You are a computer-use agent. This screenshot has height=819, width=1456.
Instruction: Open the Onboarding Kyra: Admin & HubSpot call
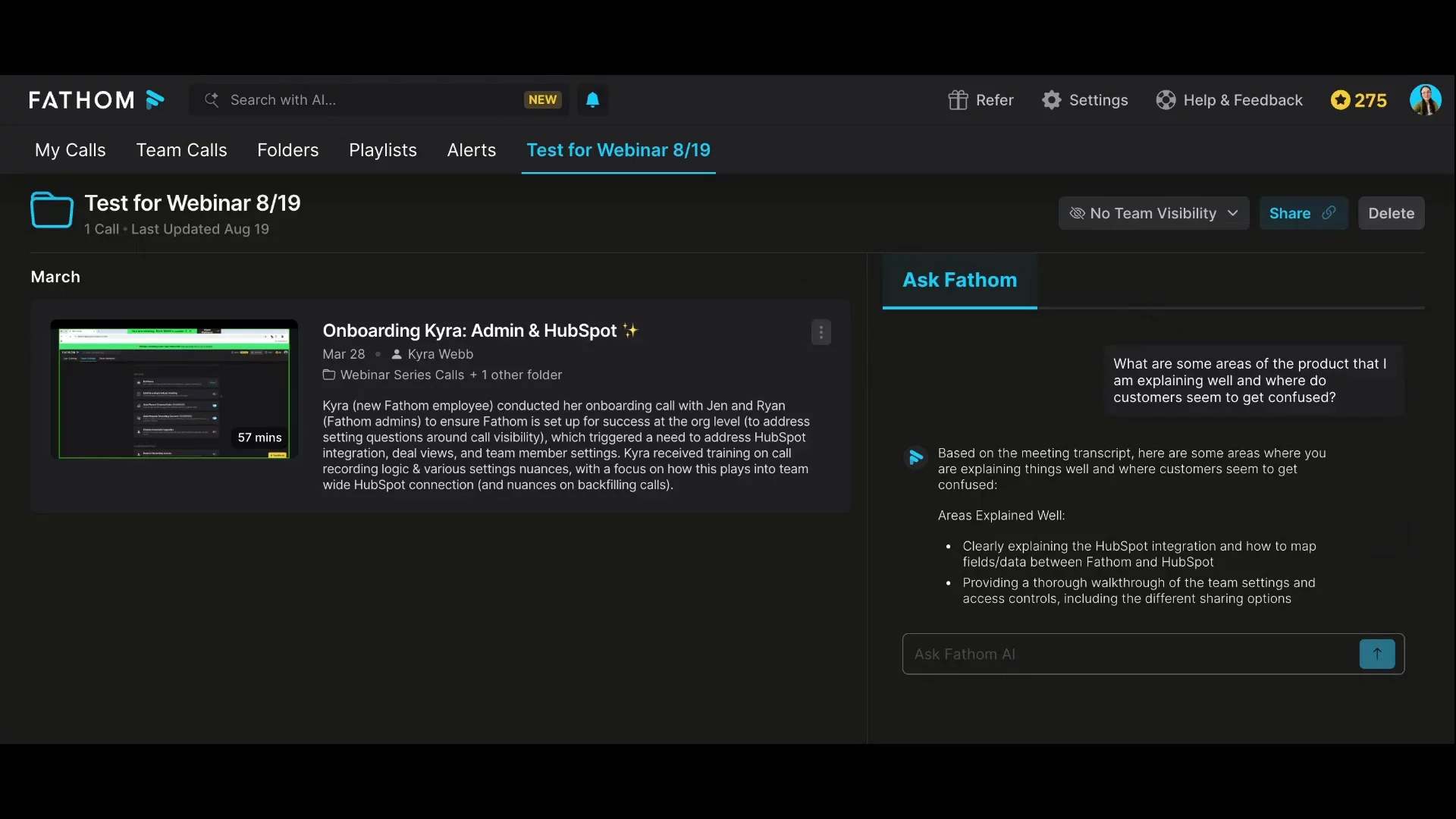tap(469, 331)
